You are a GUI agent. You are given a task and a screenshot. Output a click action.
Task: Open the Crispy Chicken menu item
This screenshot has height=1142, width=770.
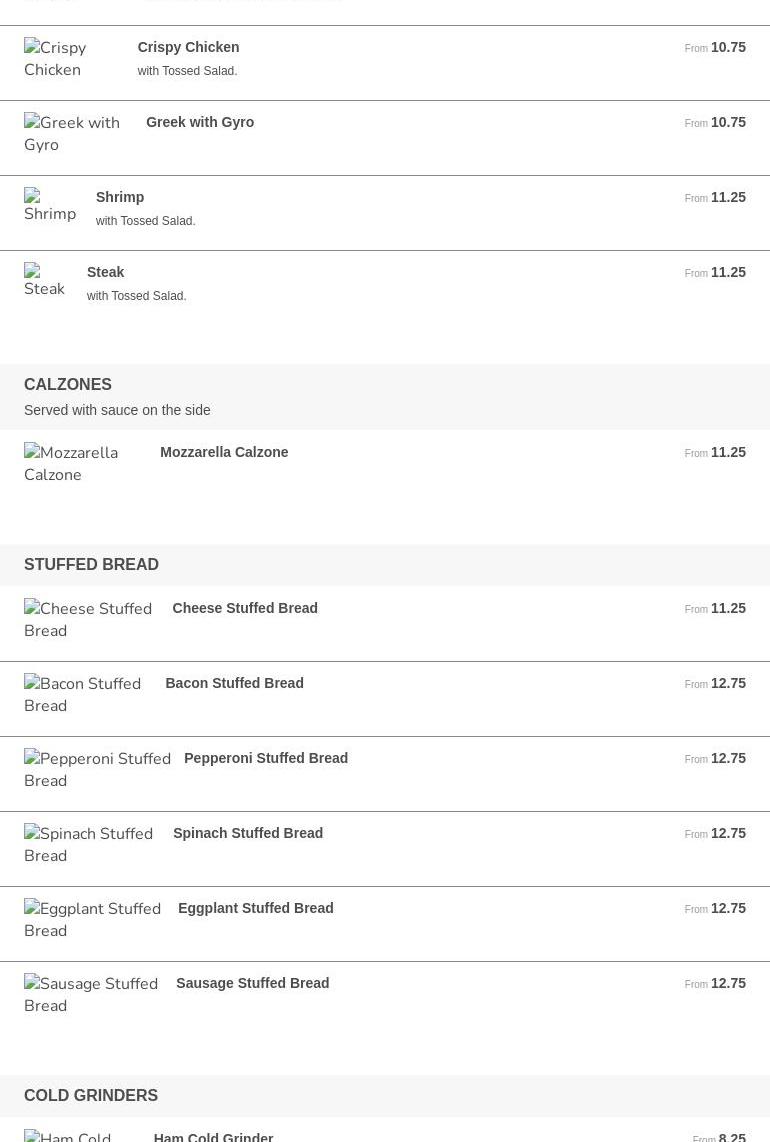[x=188, y=47]
